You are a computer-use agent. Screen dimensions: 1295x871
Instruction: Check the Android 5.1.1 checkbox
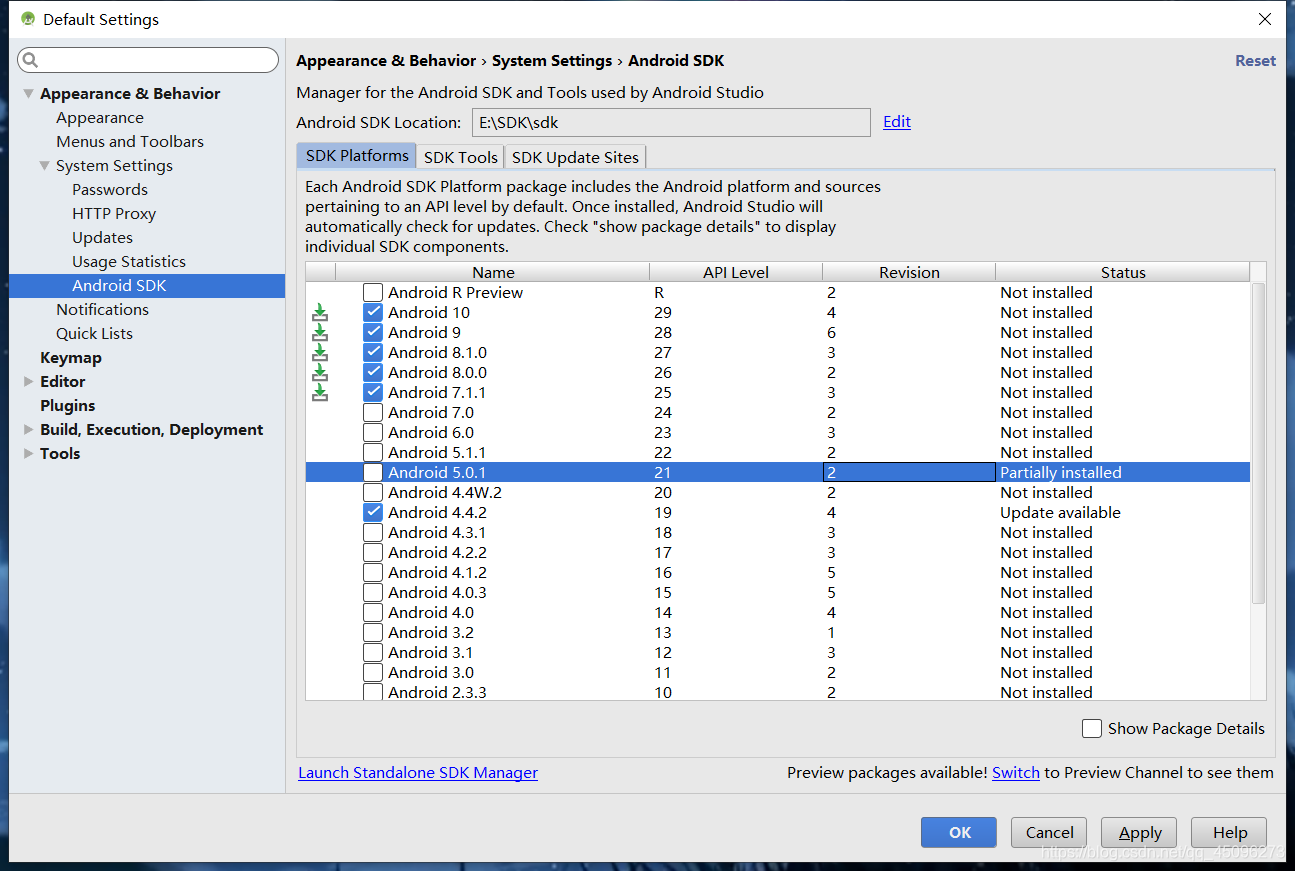point(373,452)
